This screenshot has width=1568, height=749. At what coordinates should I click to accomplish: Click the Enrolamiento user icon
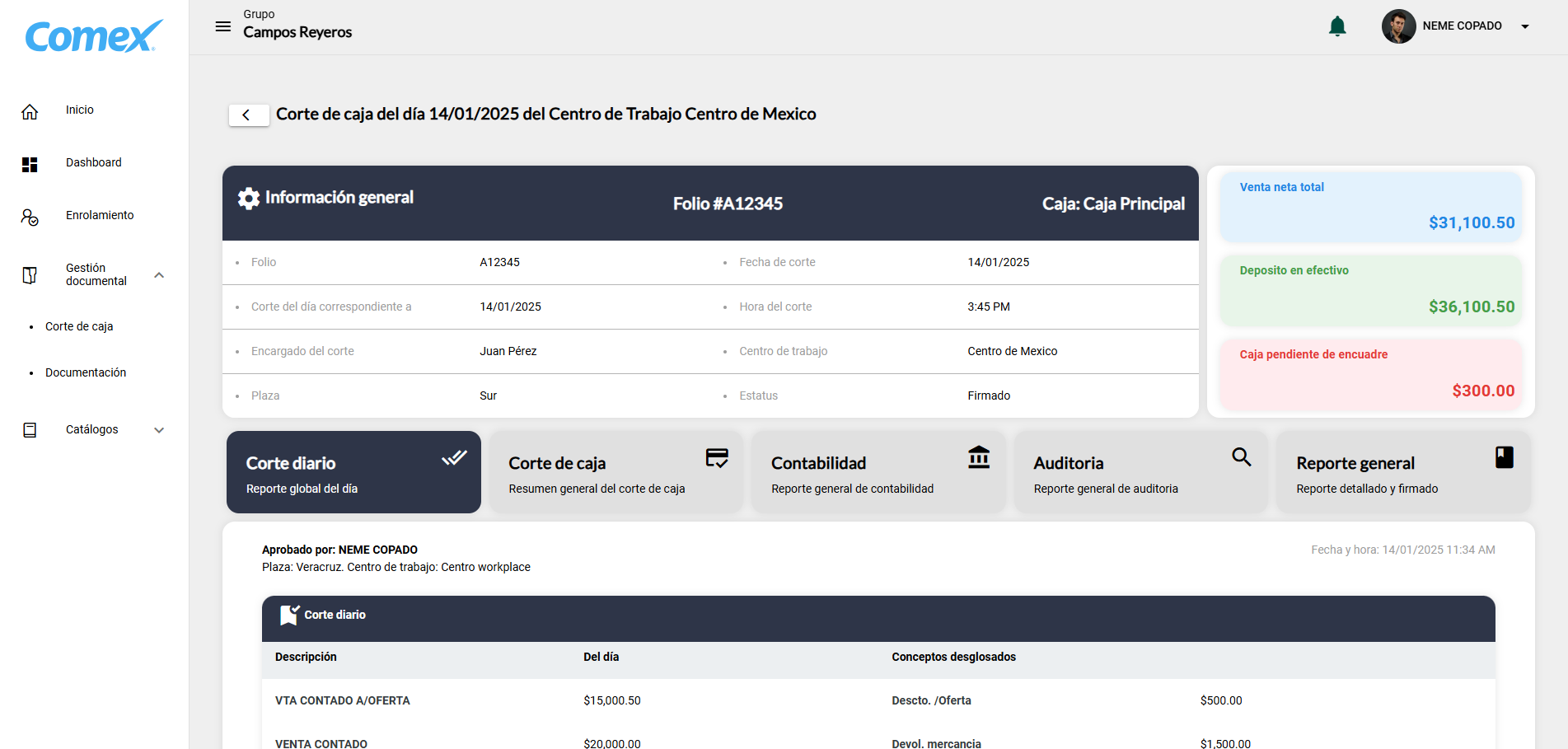tap(30, 217)
